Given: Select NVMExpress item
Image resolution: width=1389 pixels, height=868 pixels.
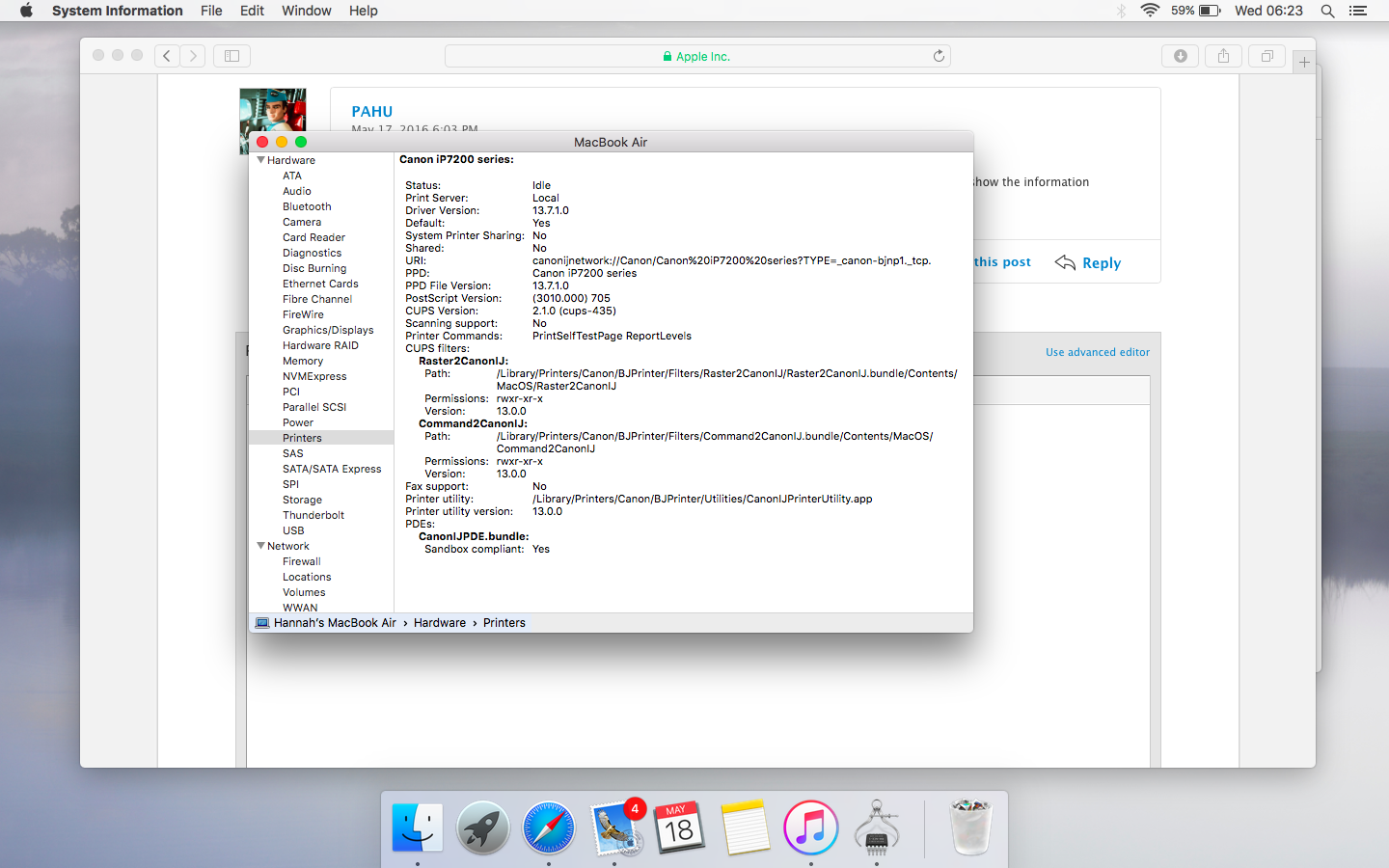Looking at the screenshot, I should [314, 376].
